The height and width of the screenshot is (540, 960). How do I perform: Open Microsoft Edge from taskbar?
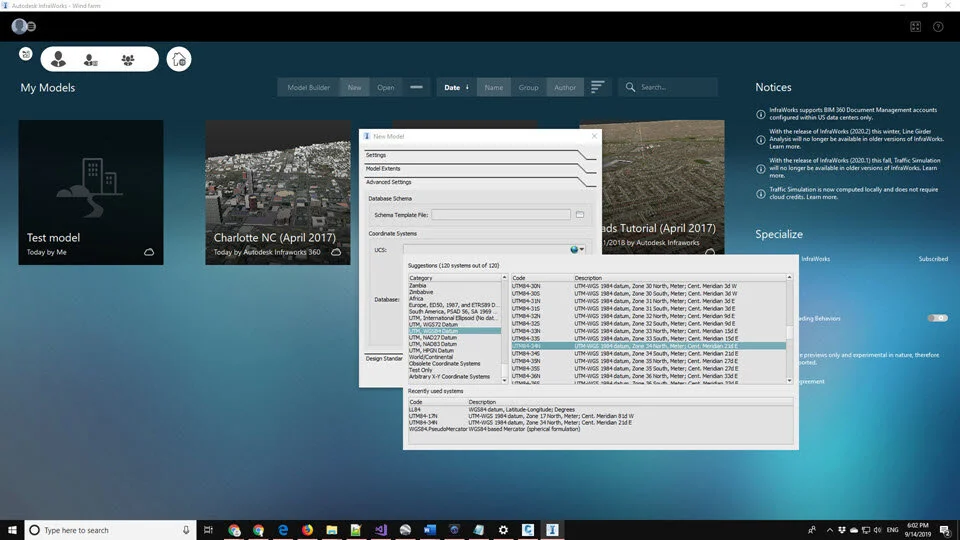coord(283,530)
